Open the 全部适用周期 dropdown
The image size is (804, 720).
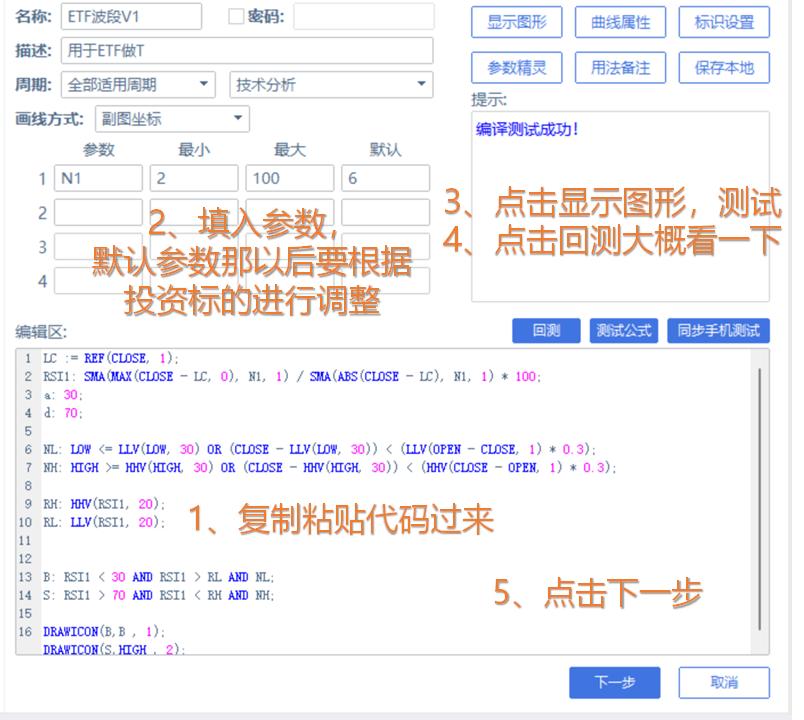pos(137,84)
